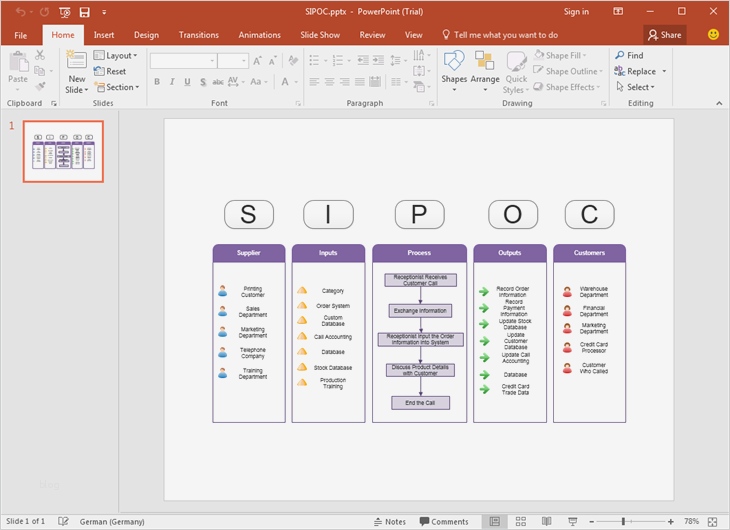Start Slide Show from status bar
730x530 pixels.
pos(571,522)
